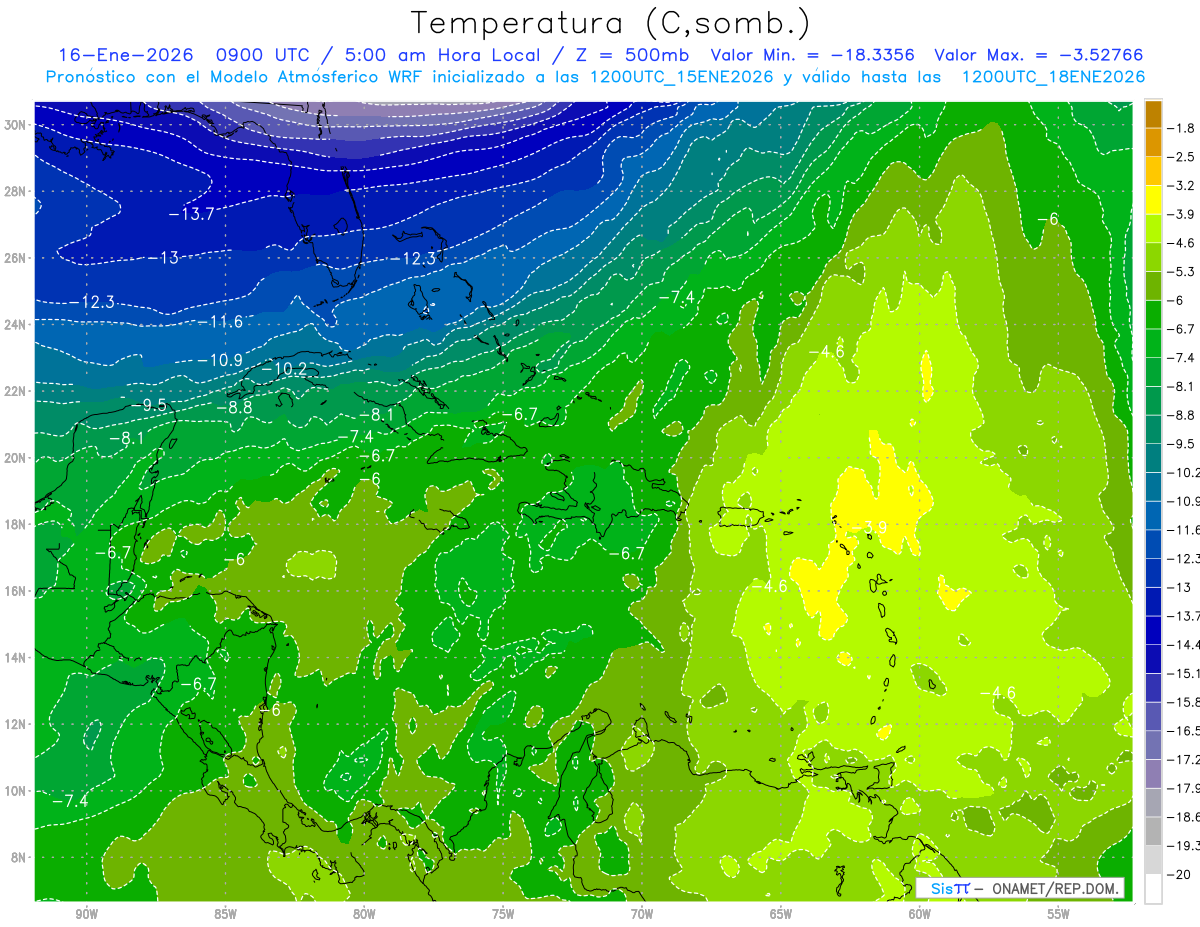
Task: Click the "55W" longitude axis label
Action: [1059, 914]
